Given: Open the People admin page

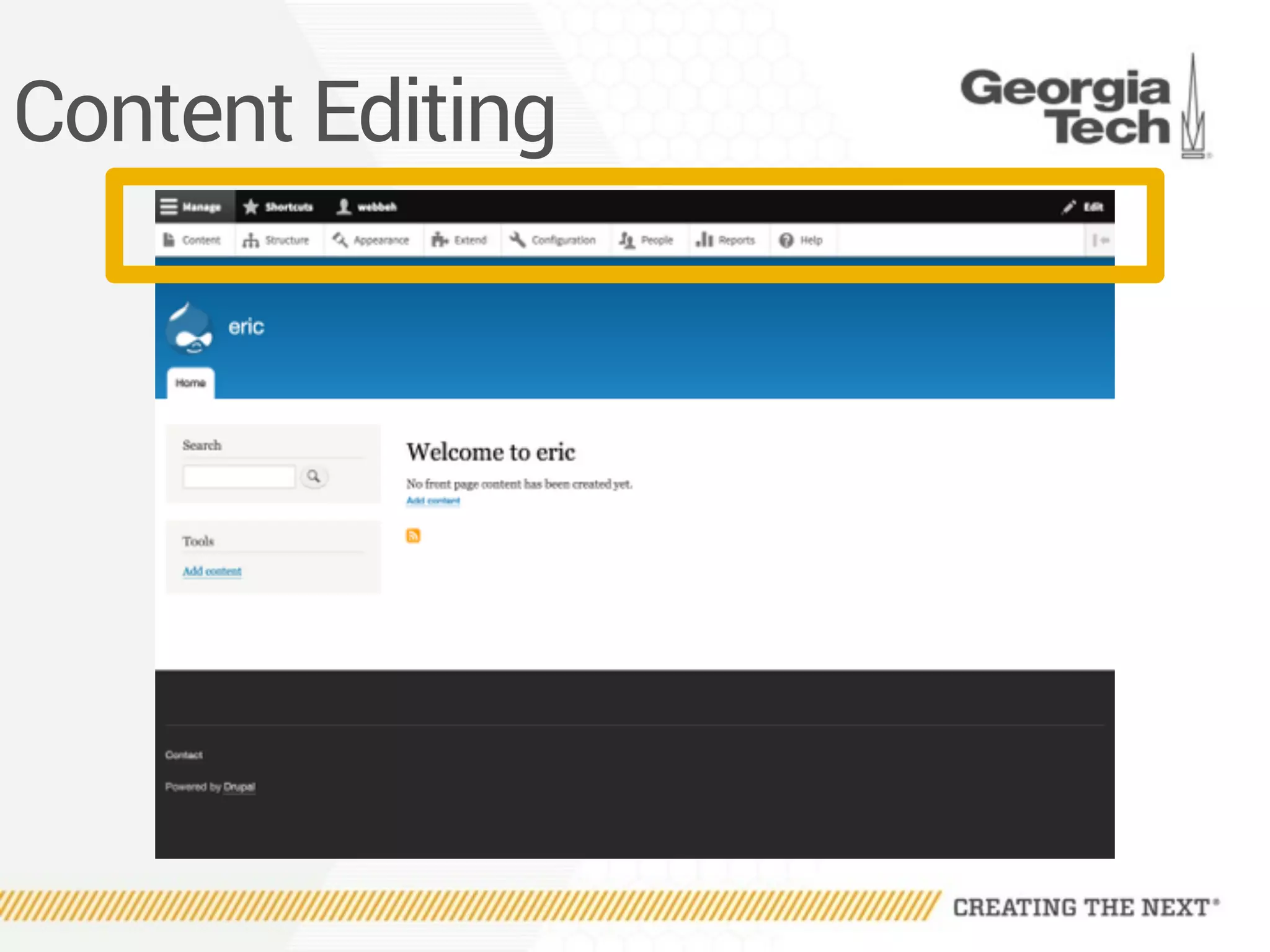Looking at the screenshot, I should pos(646,240).
